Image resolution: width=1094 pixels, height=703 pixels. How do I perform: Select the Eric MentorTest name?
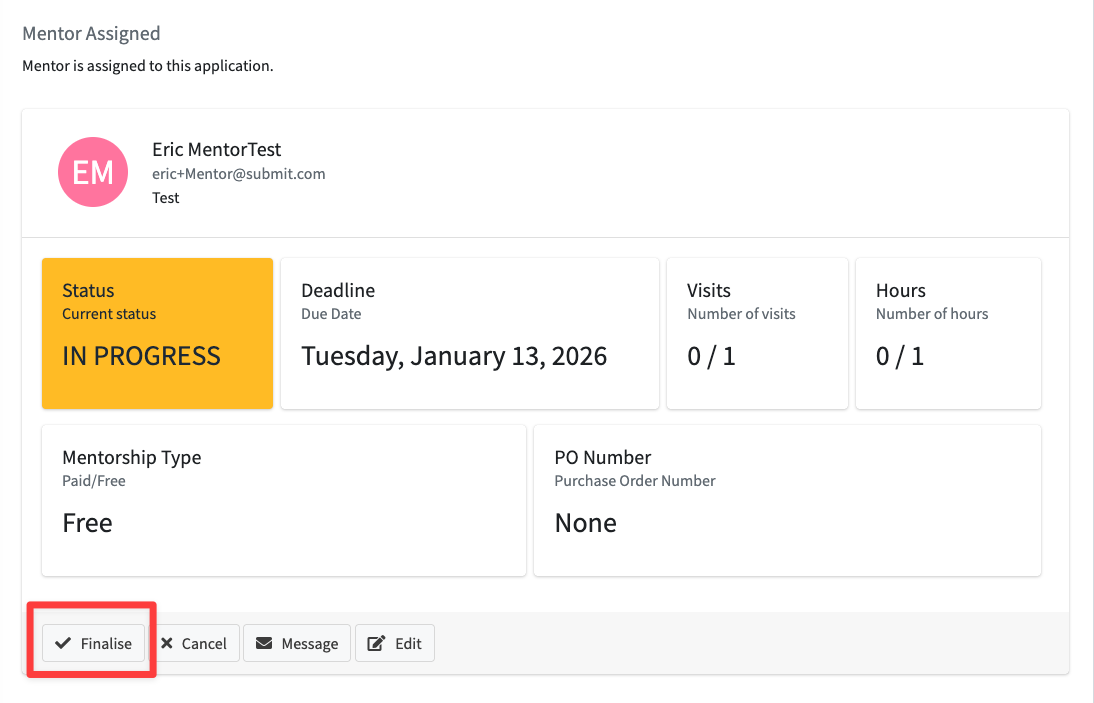pos(216,150)
